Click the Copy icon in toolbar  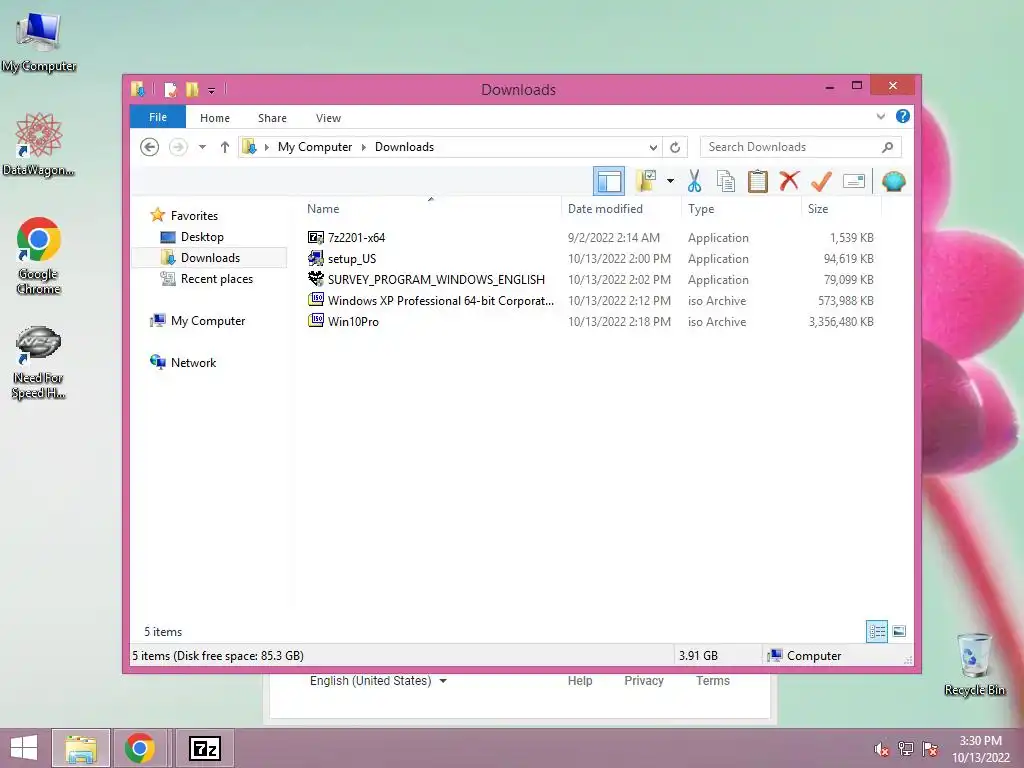tap(726, 181)
